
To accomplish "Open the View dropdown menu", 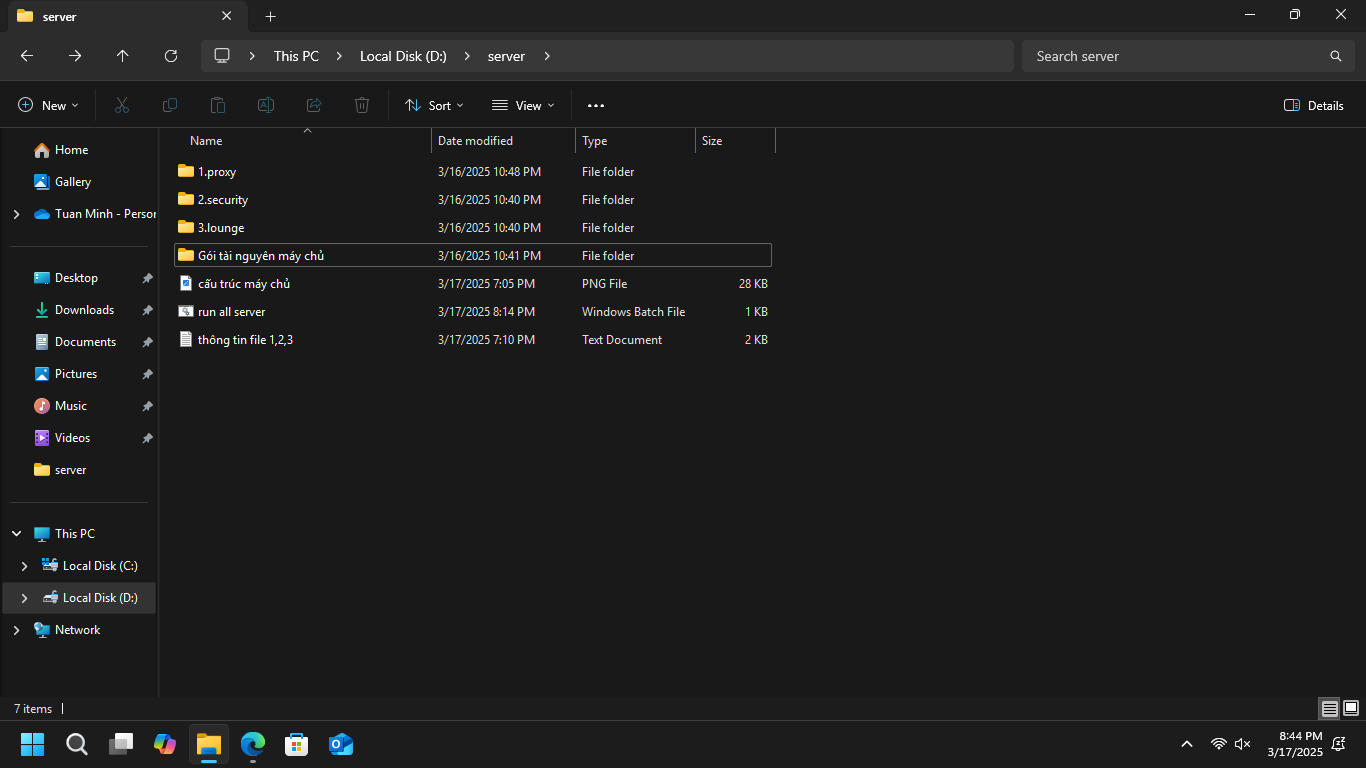I will [x=523, y=105].
